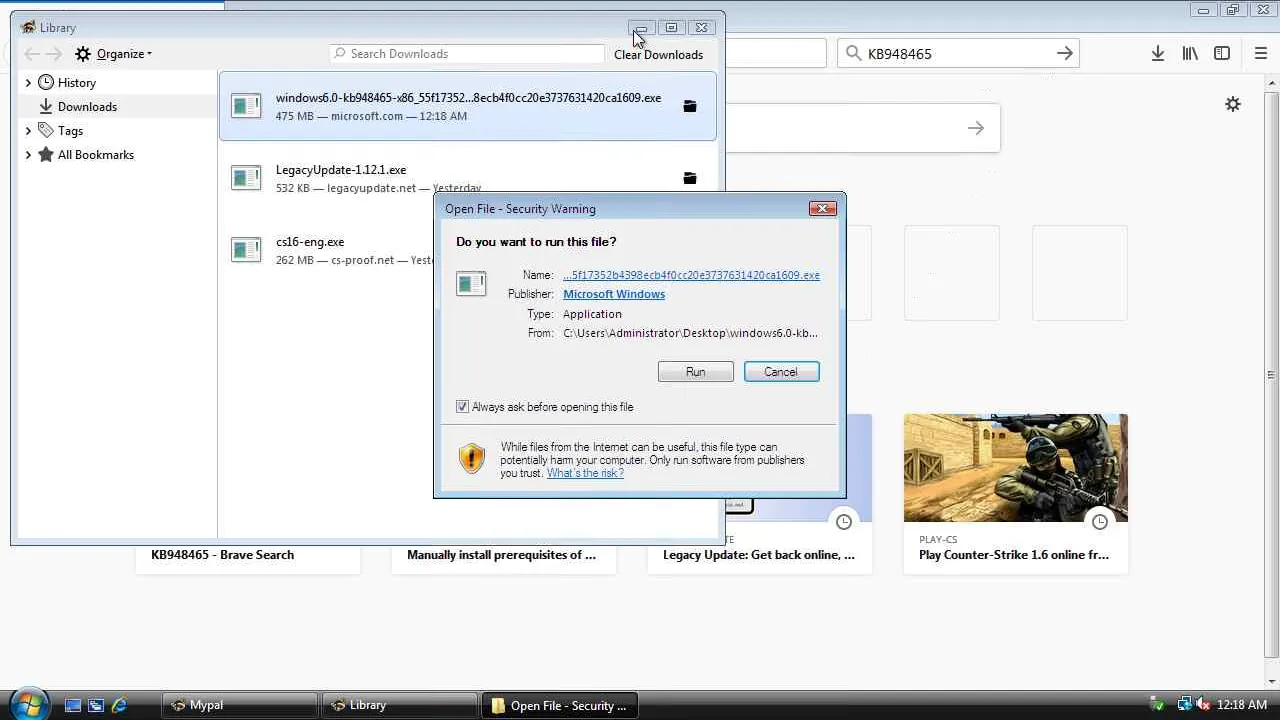Focus the Search Downloads field
The image size is (1280, 720).
467,54
